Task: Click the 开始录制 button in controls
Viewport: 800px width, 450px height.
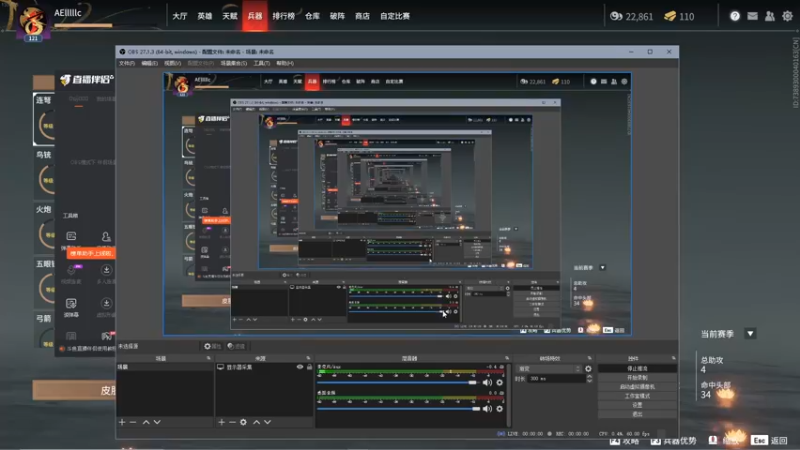Action: [637, 378]
